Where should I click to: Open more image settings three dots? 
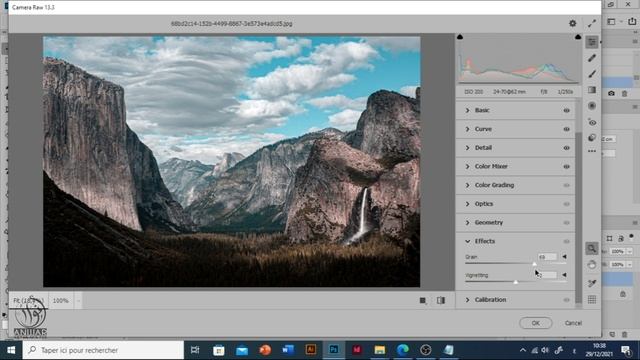point(592,151)
